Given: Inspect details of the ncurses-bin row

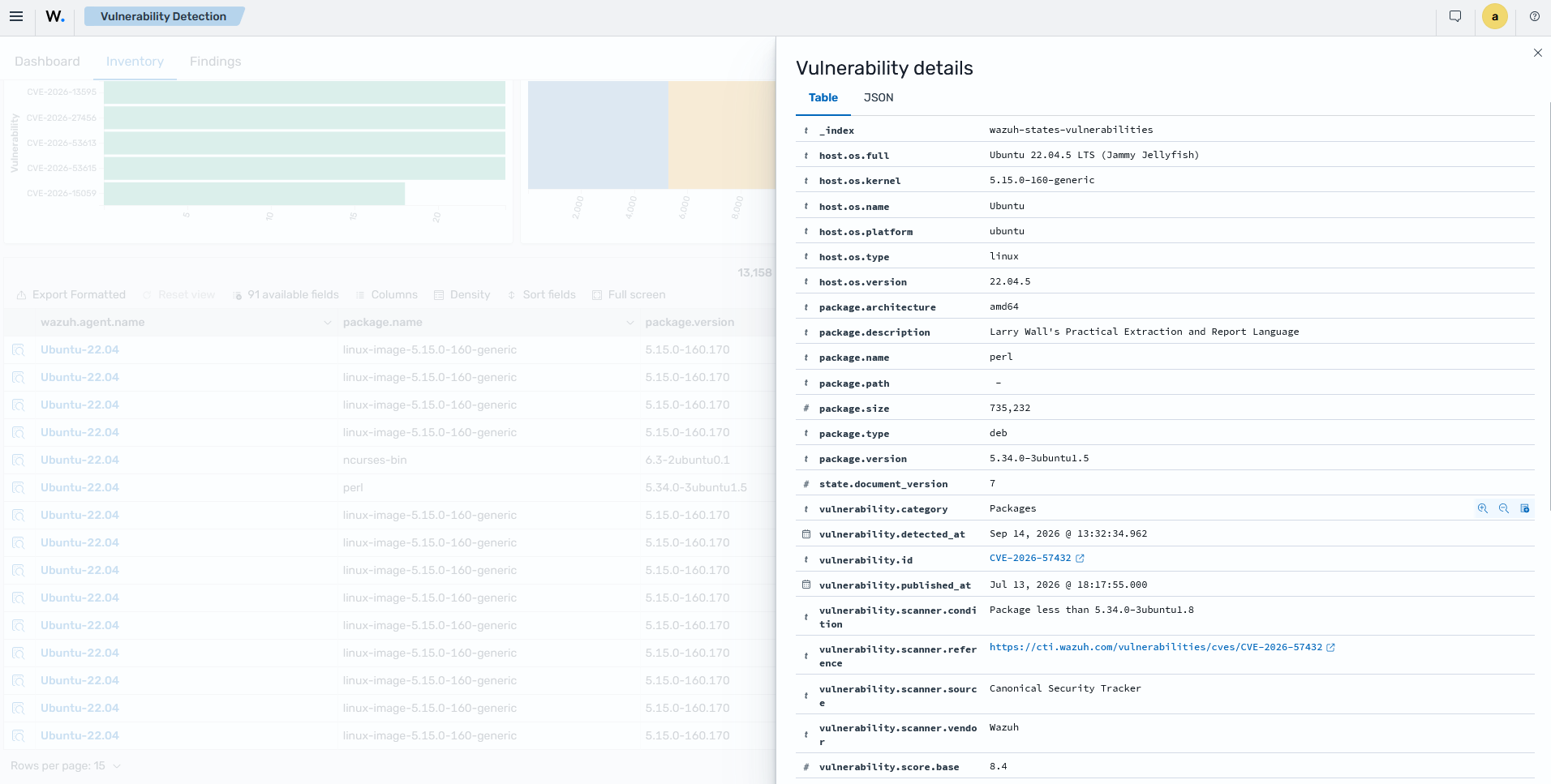Looking at the screenshot, I should 18,460.
